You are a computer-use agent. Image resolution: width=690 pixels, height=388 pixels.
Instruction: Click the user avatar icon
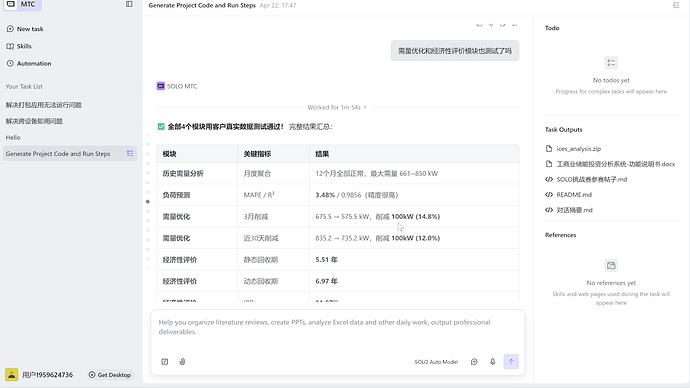click(11, 375)
